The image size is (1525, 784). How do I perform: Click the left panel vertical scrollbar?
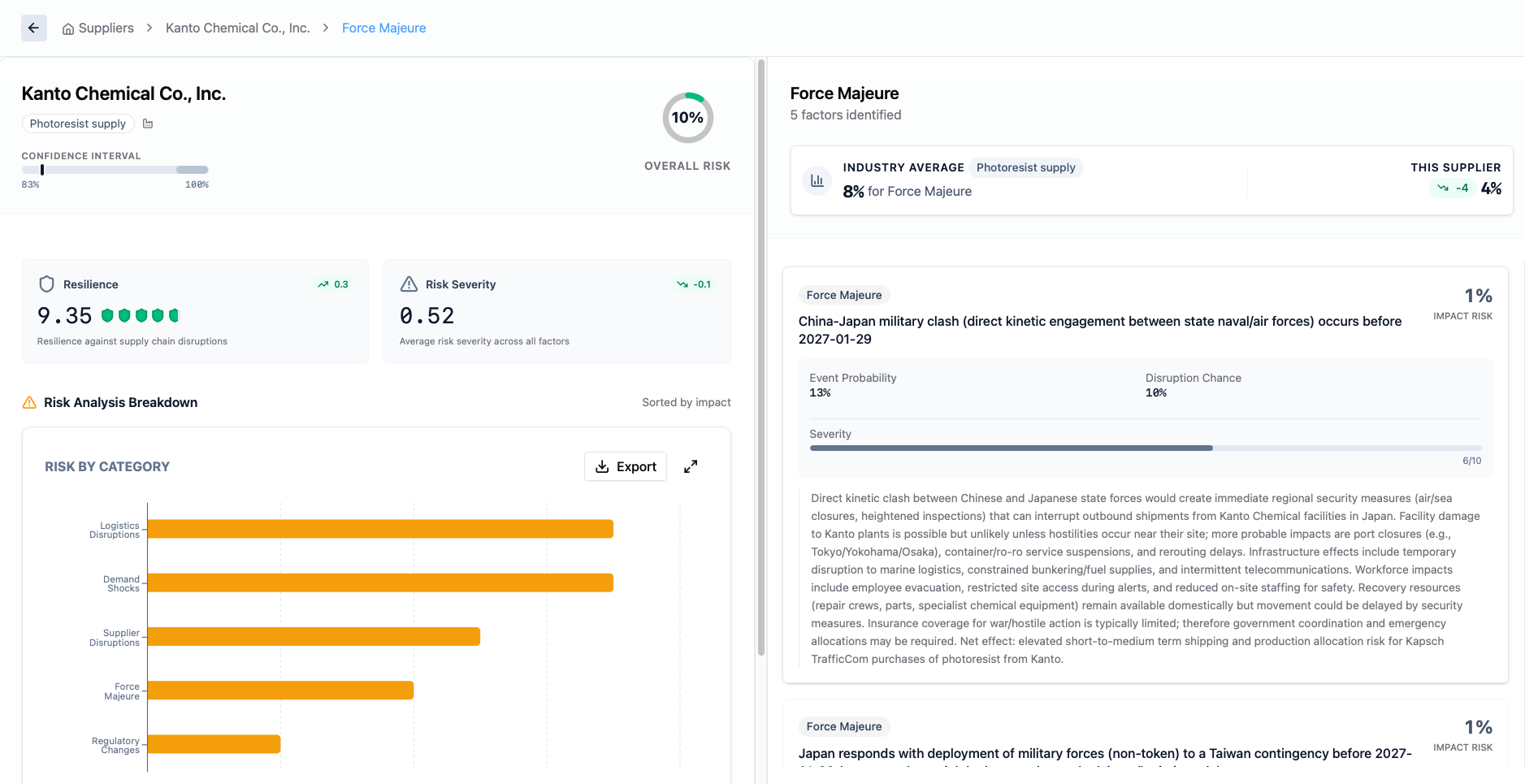click(x=760, y=357)
